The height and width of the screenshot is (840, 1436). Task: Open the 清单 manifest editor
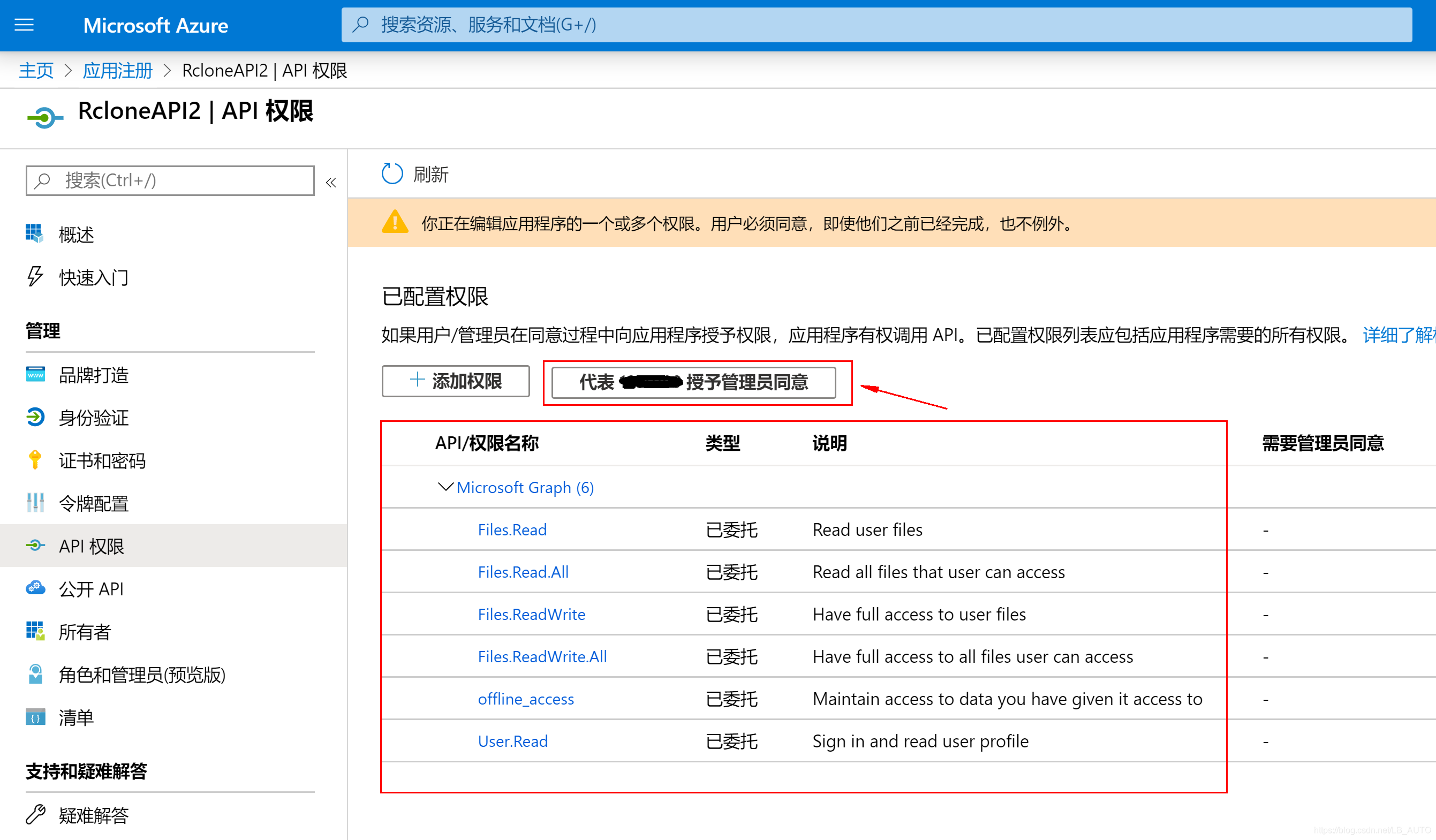tap(76, 717)
